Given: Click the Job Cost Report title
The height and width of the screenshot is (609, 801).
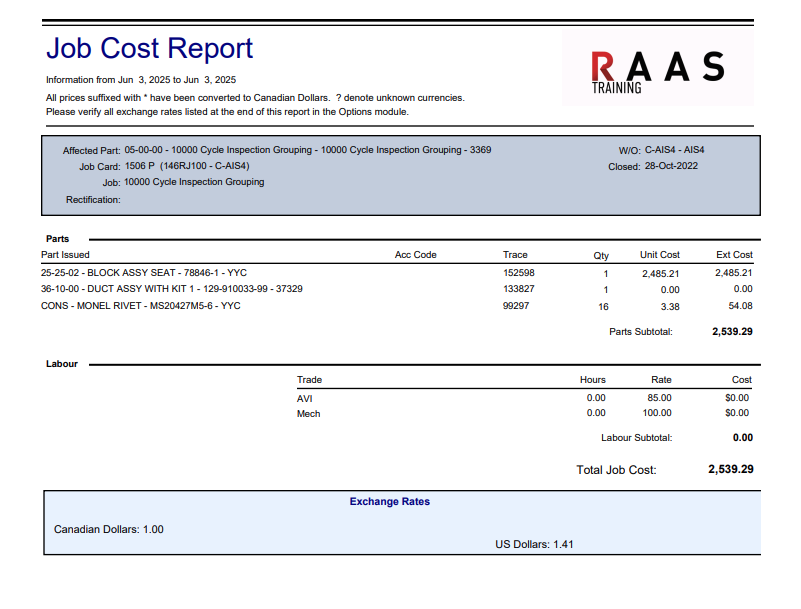Looking at the screenshot, I should tap(149, 48).
